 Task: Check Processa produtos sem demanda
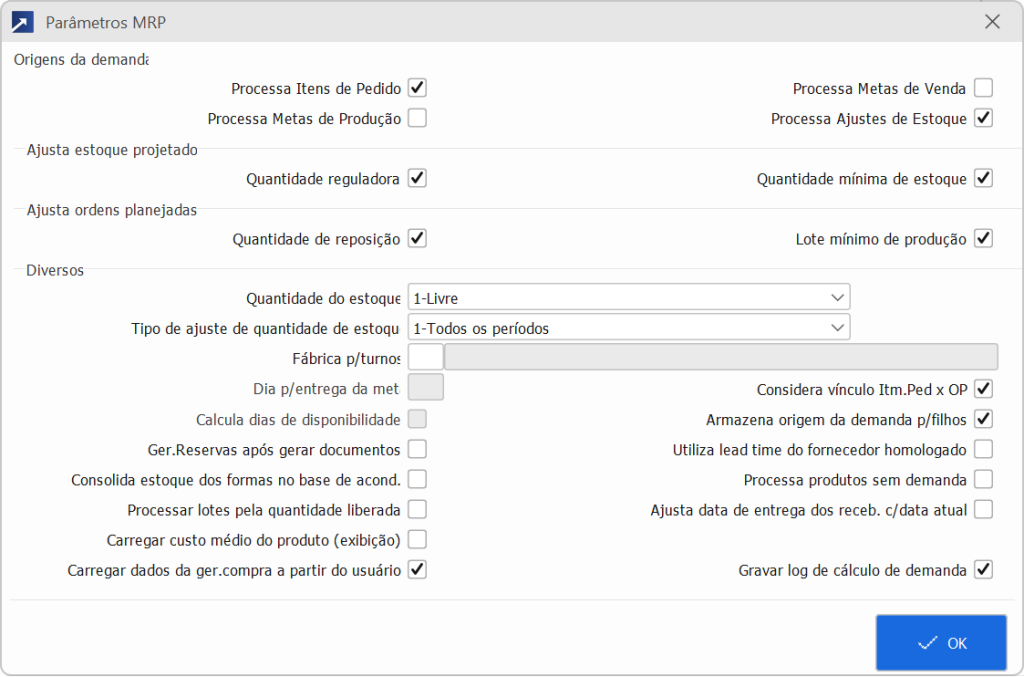[x=984, y=479]
